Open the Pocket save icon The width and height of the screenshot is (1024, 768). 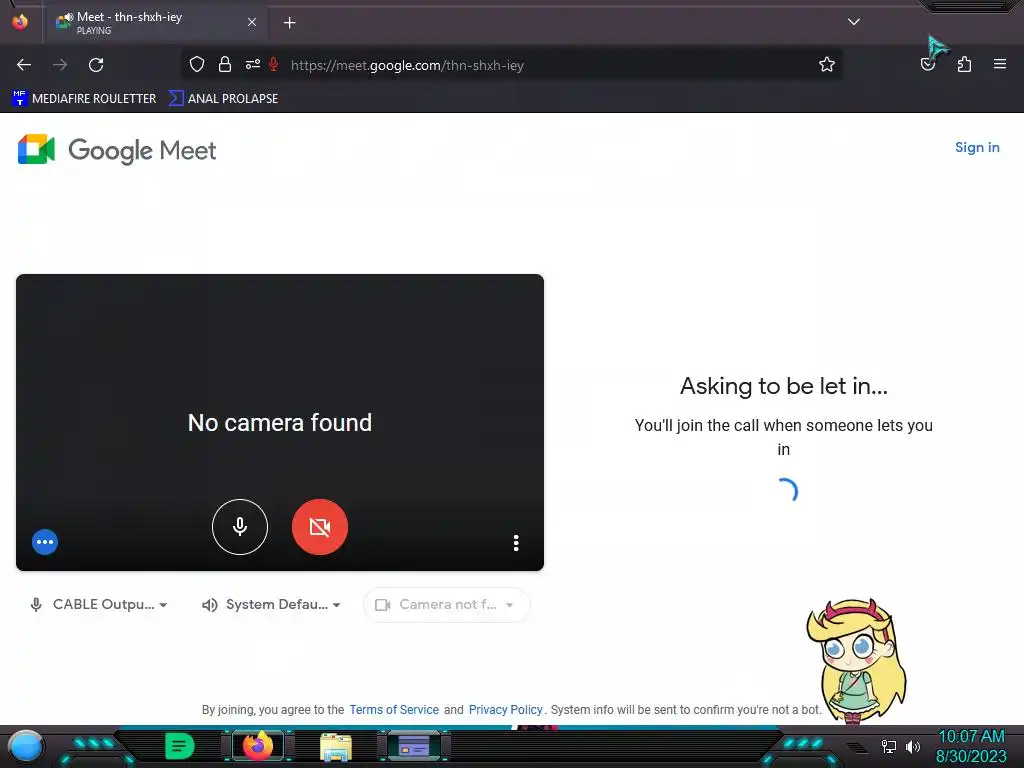[927, 64]
